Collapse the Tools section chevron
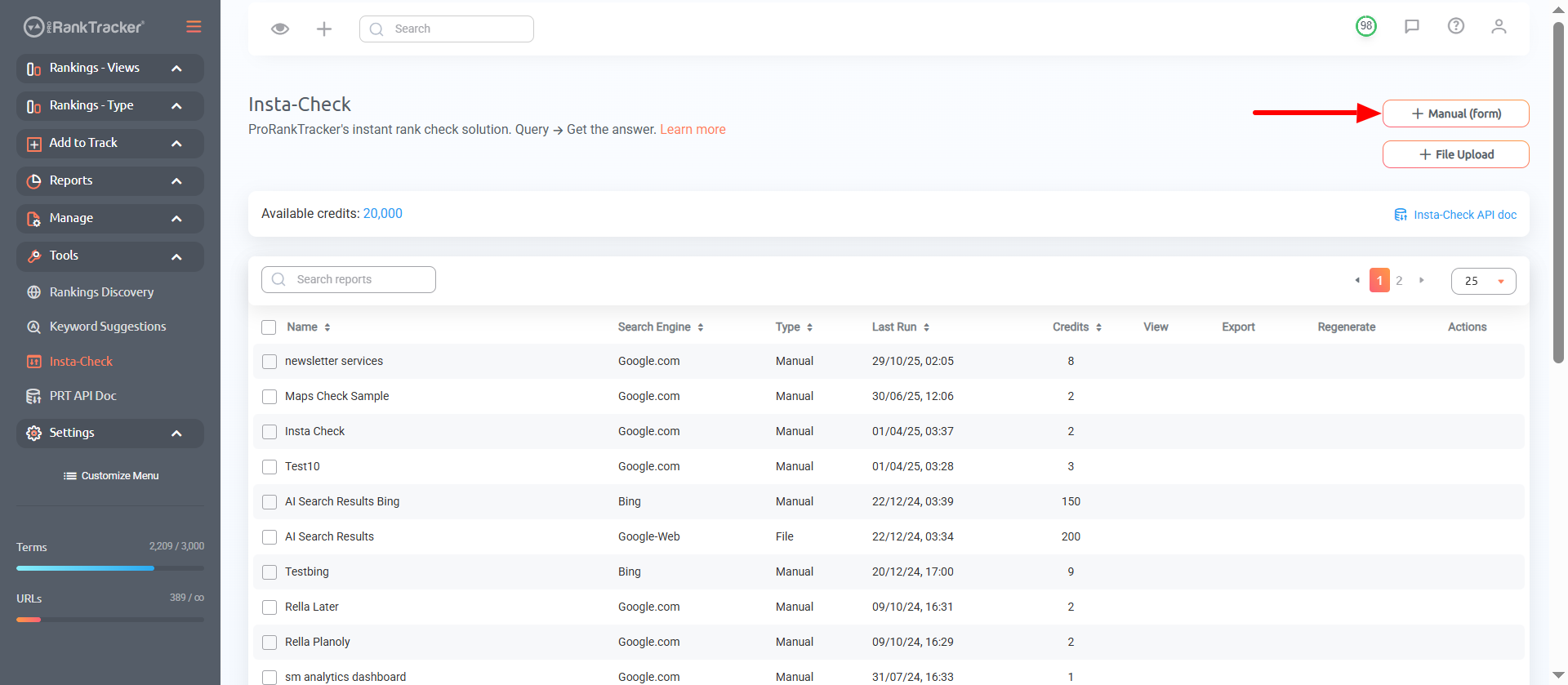Viewport: 1568px width, 685px height. click(176, 257)
